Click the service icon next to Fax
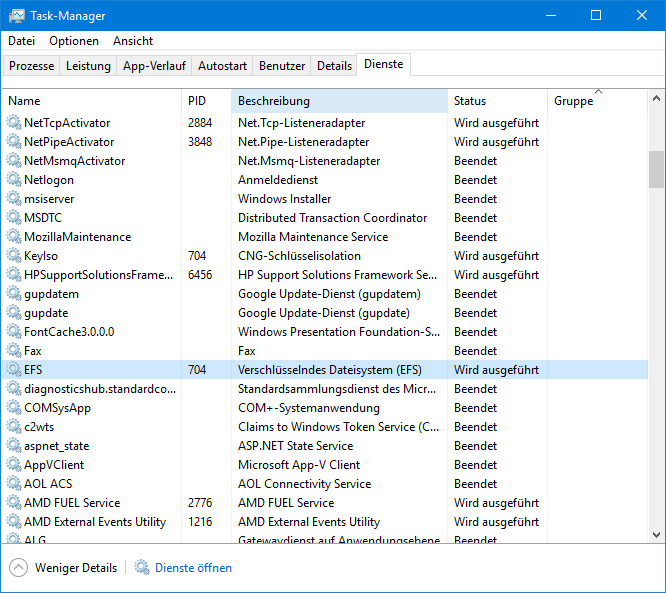This screenshot has width=666, height=593. (x=14, y=351)
